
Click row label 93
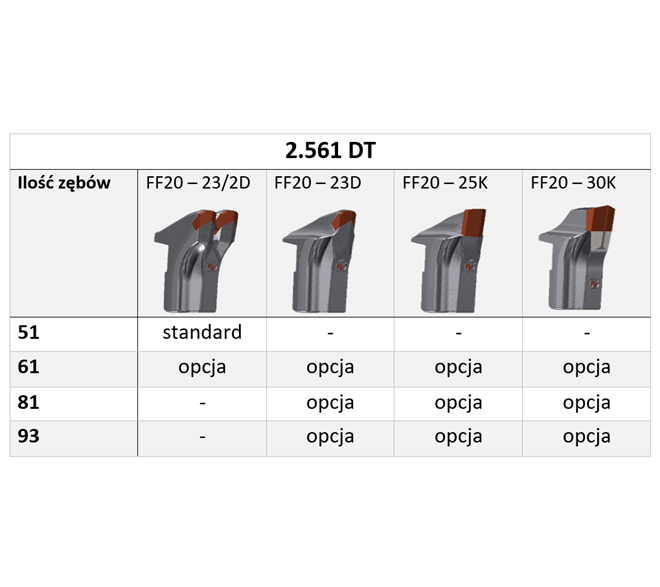coord(27,438)
